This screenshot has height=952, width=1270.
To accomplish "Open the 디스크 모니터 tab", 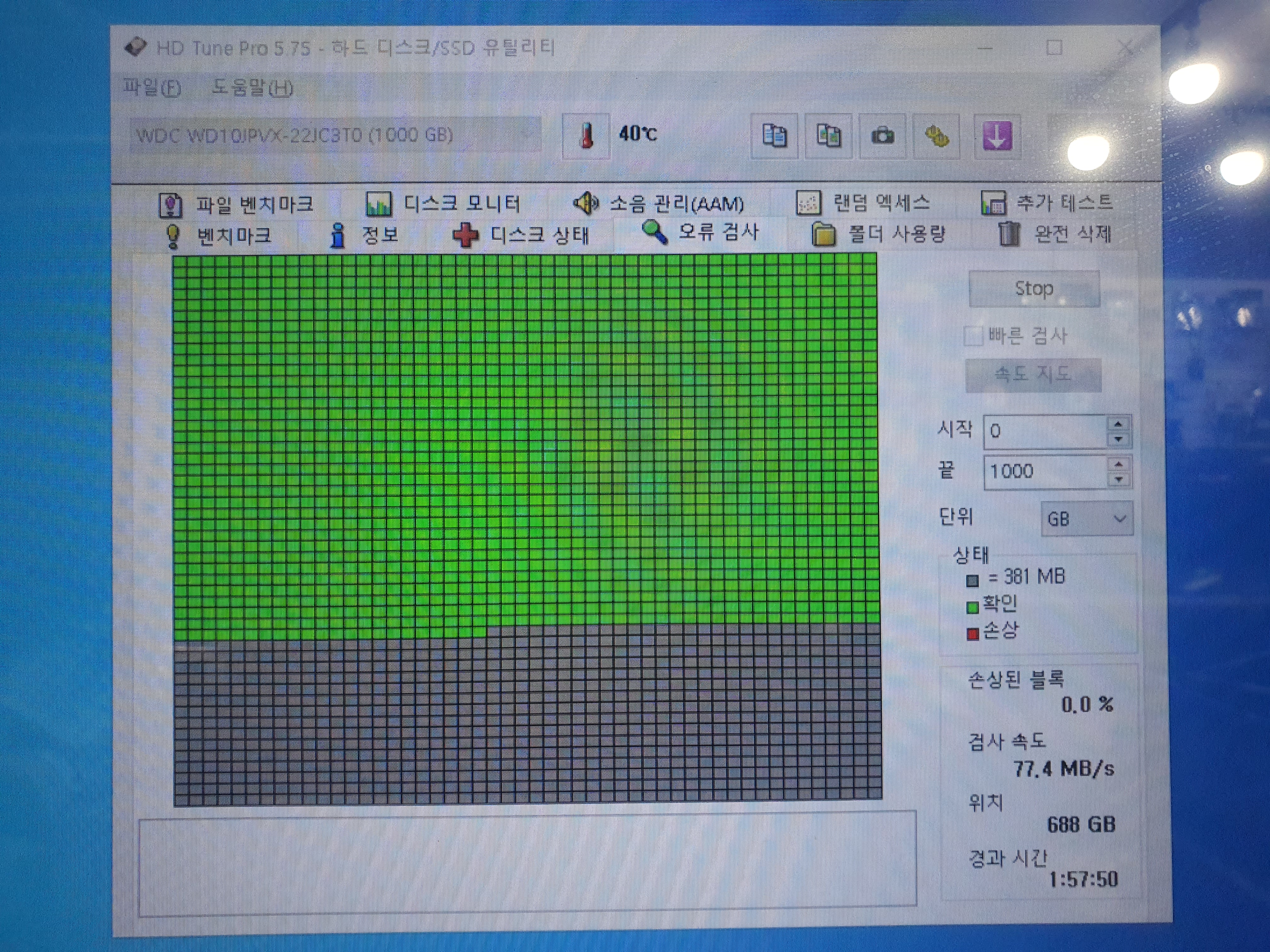I will click(443, 204).
